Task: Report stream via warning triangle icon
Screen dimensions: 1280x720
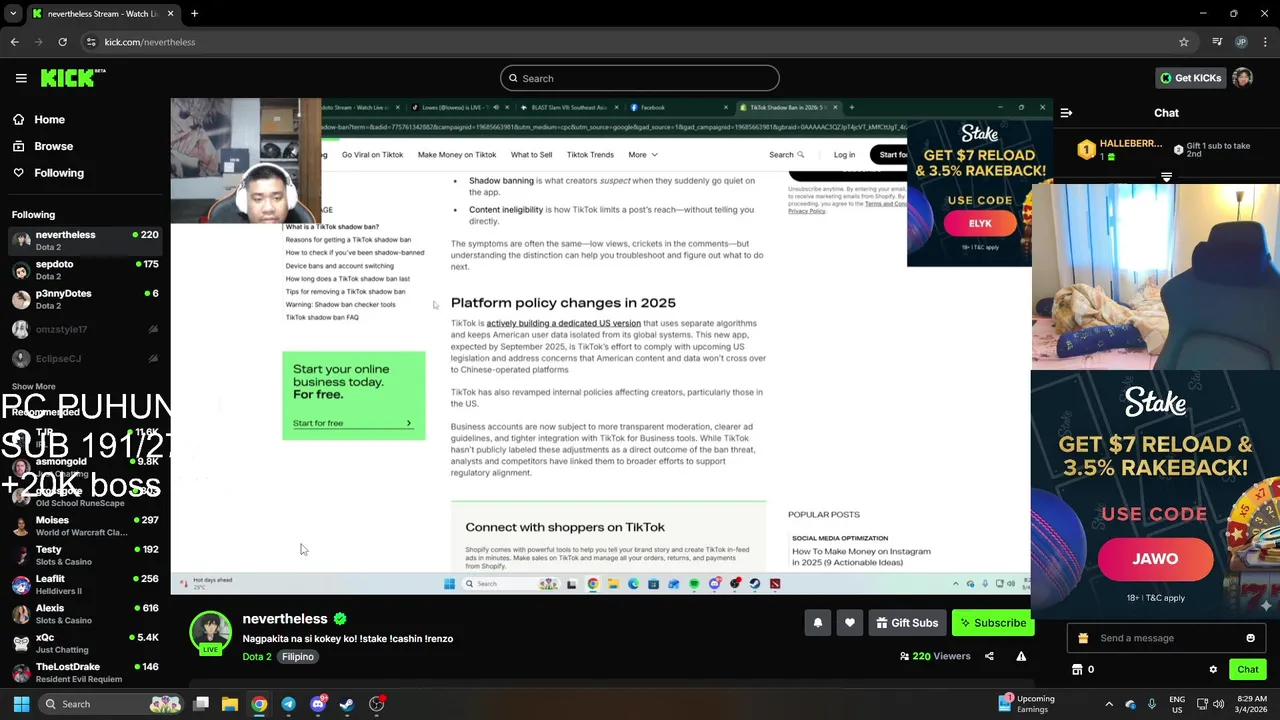Action: coord(1021,656)
